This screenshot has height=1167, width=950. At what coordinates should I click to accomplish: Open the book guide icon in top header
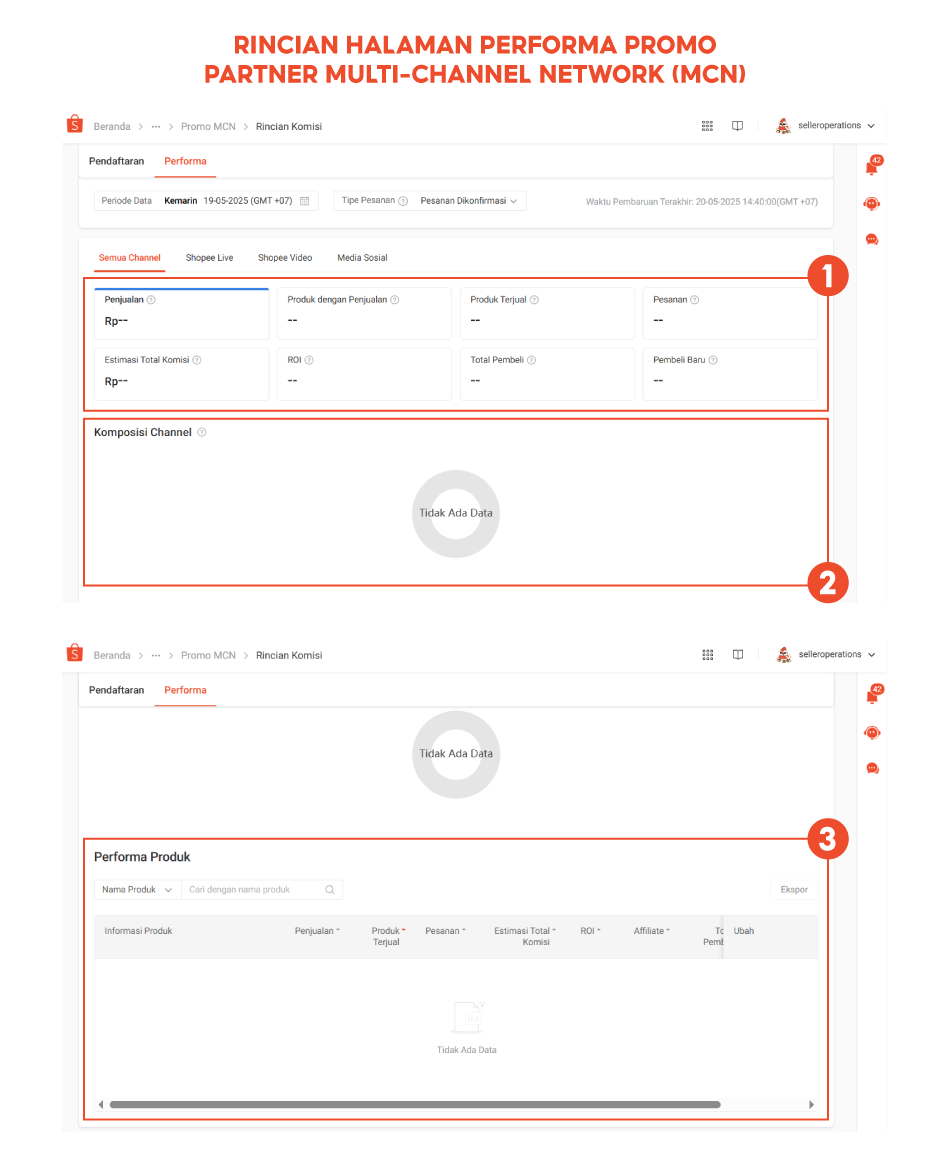click(737, 126)
